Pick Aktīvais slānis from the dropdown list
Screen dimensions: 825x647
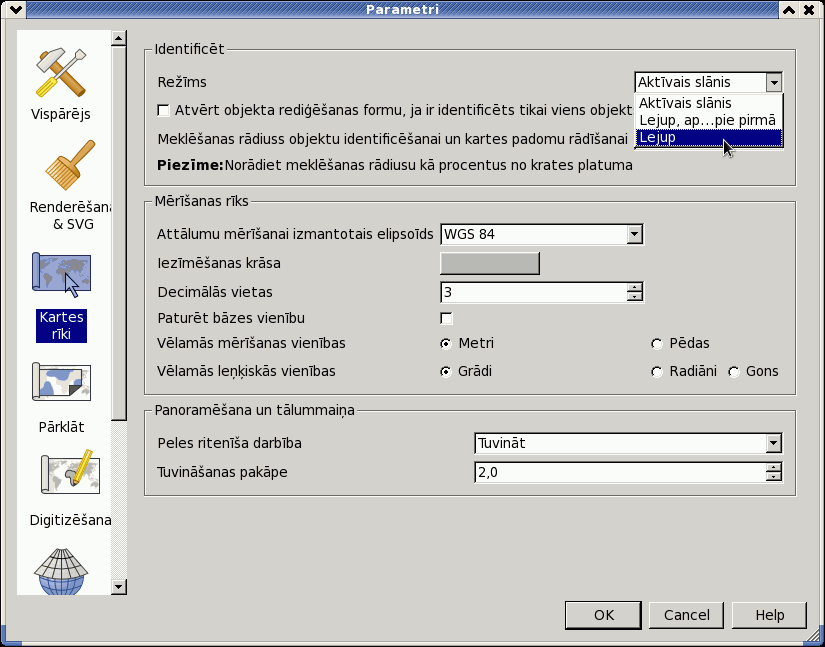coord(709,103)
